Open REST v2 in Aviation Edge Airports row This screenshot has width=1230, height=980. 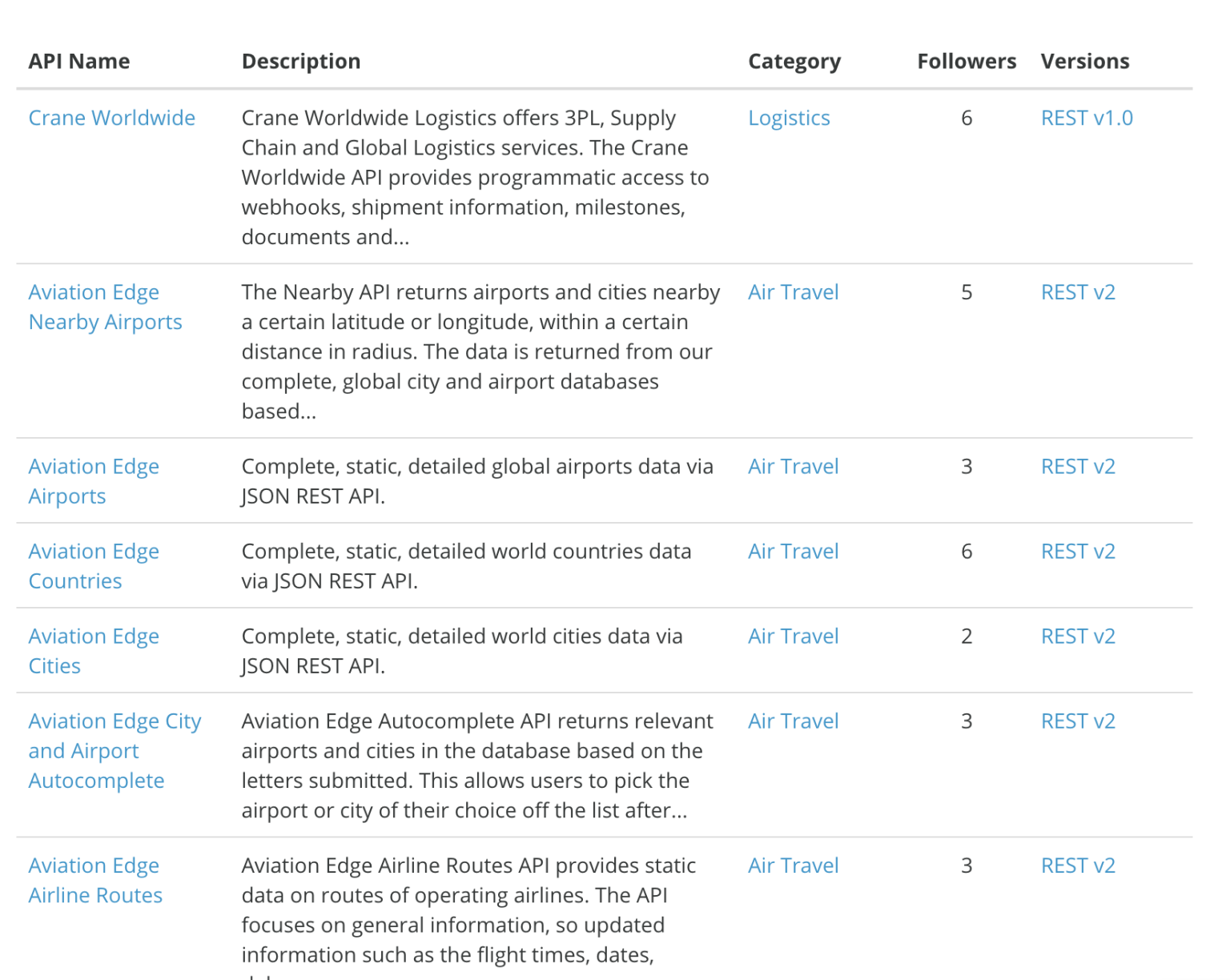(x=1077, y=467)
